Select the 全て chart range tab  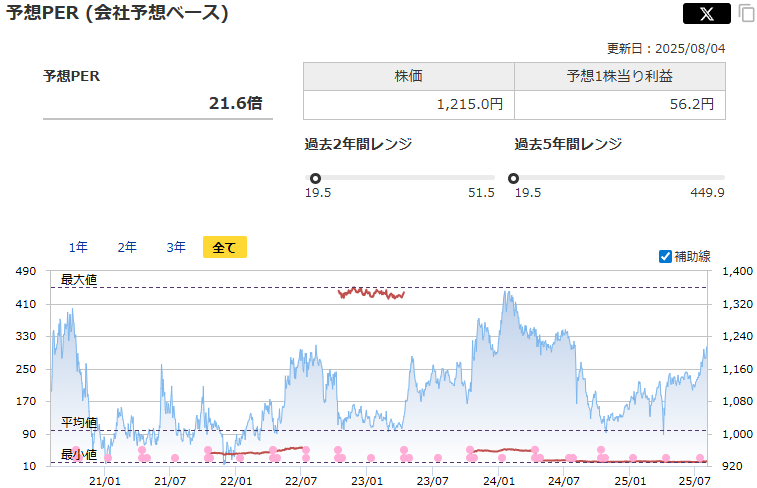coord(224,247)
